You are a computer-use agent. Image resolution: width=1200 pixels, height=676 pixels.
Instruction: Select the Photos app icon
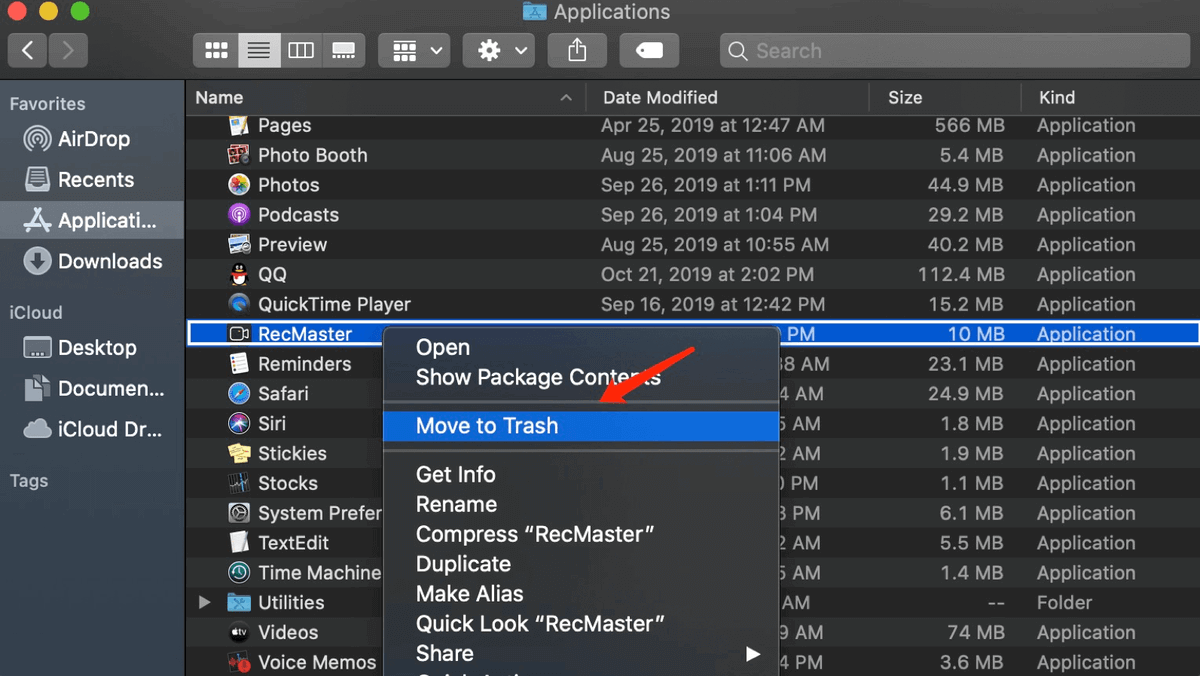[238, 185]
